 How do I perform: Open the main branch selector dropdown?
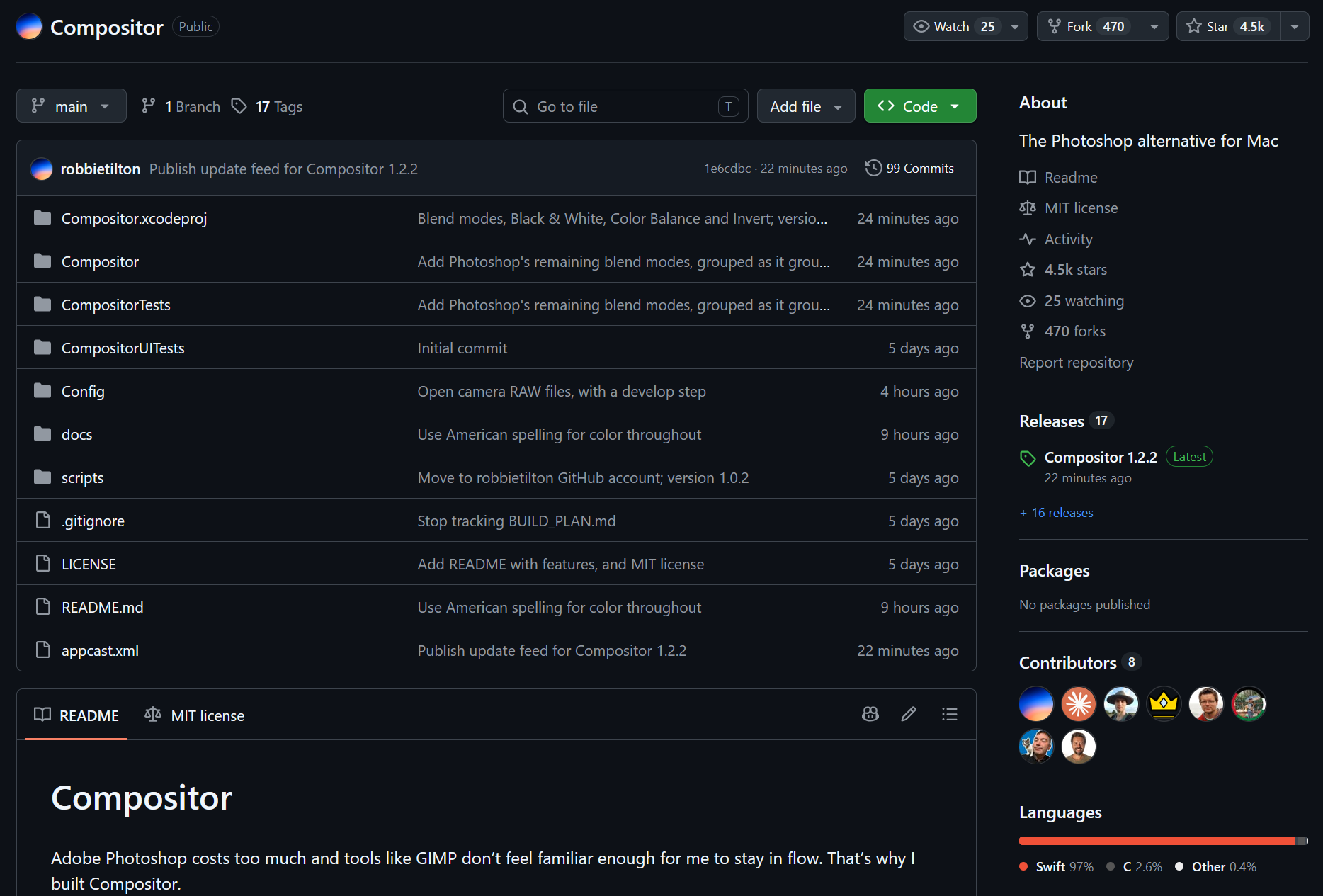[72, 106]
